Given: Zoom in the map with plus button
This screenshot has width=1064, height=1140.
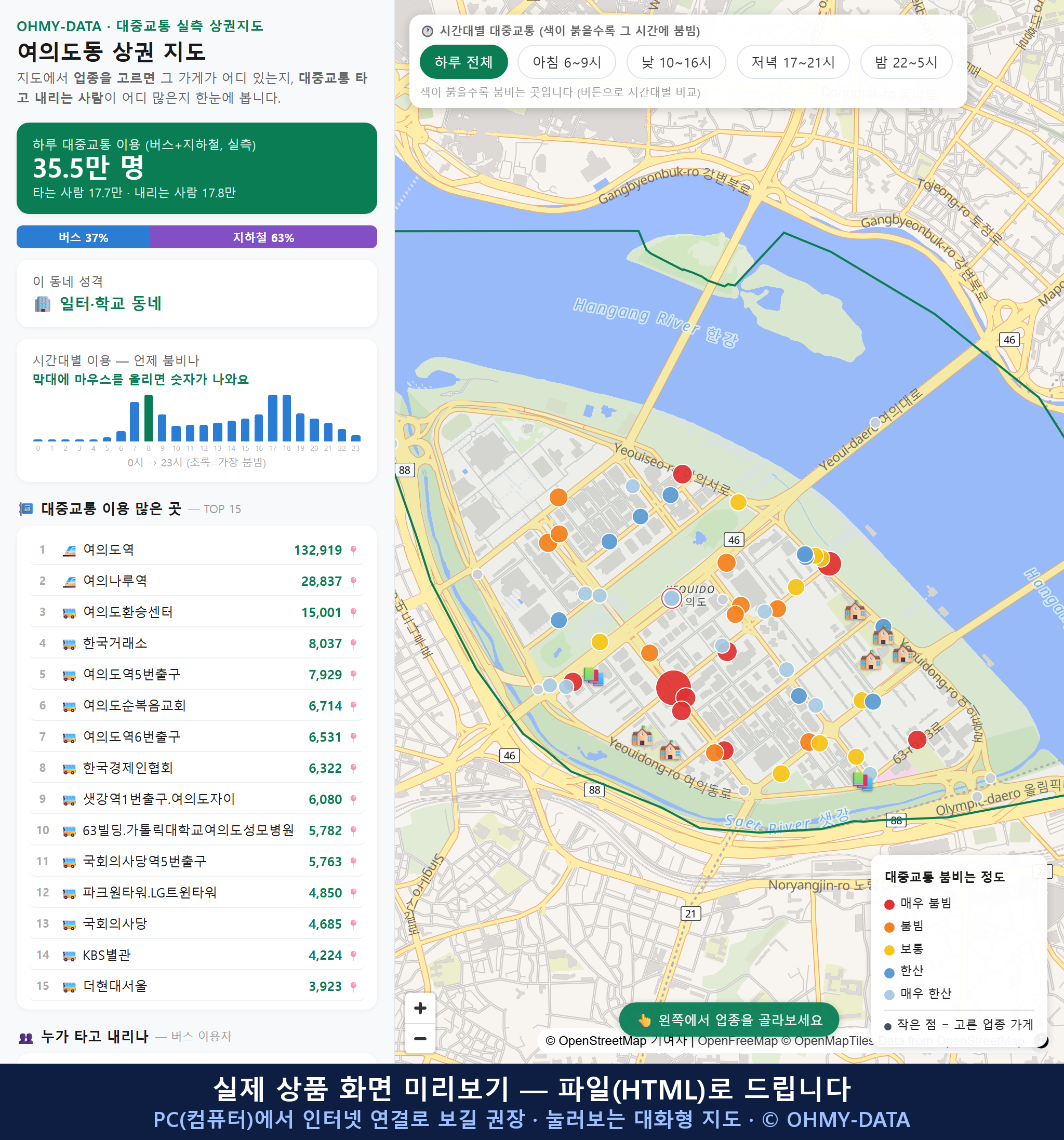Looking at the screenshot, I should click(x=420, y=1008).
